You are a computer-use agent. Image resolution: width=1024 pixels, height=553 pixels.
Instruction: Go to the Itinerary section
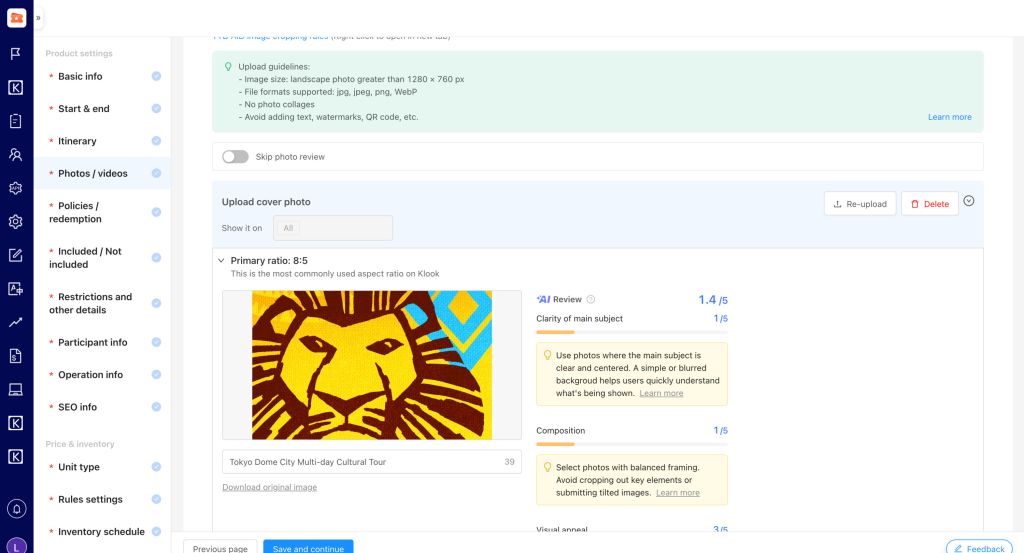point(77,141)
